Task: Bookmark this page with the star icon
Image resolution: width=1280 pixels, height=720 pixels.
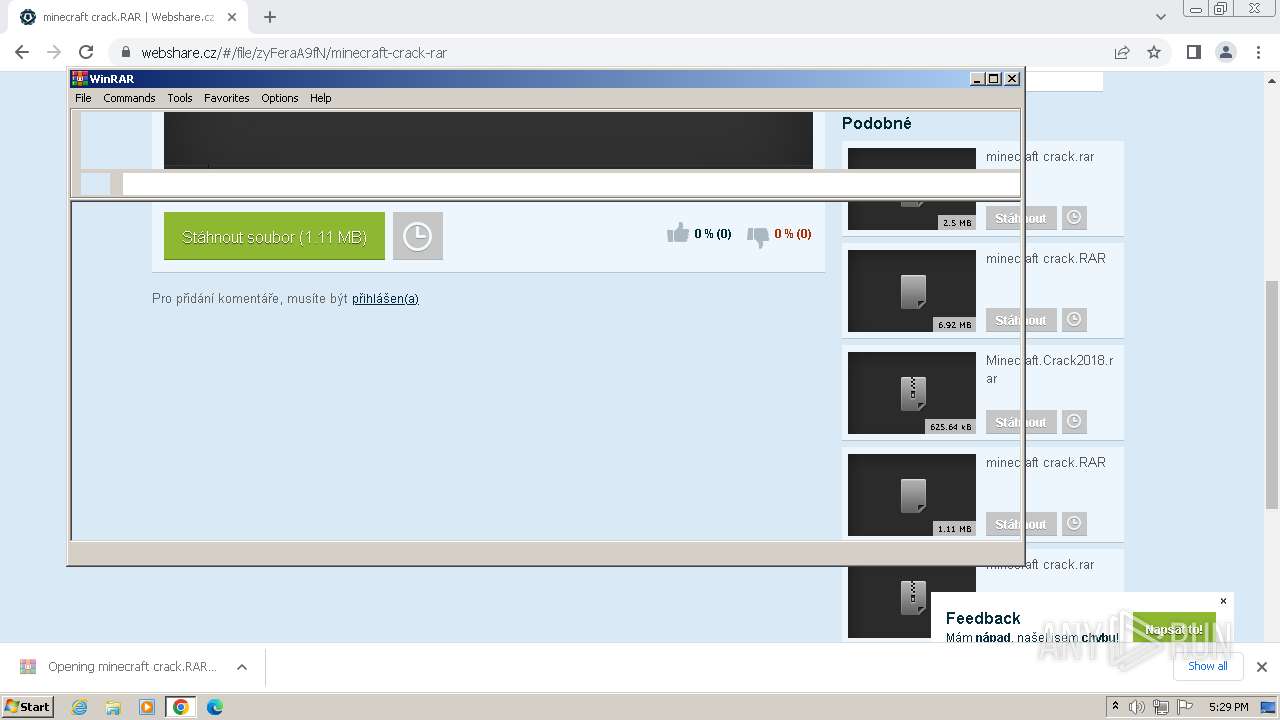Action: click(1154, 52)
